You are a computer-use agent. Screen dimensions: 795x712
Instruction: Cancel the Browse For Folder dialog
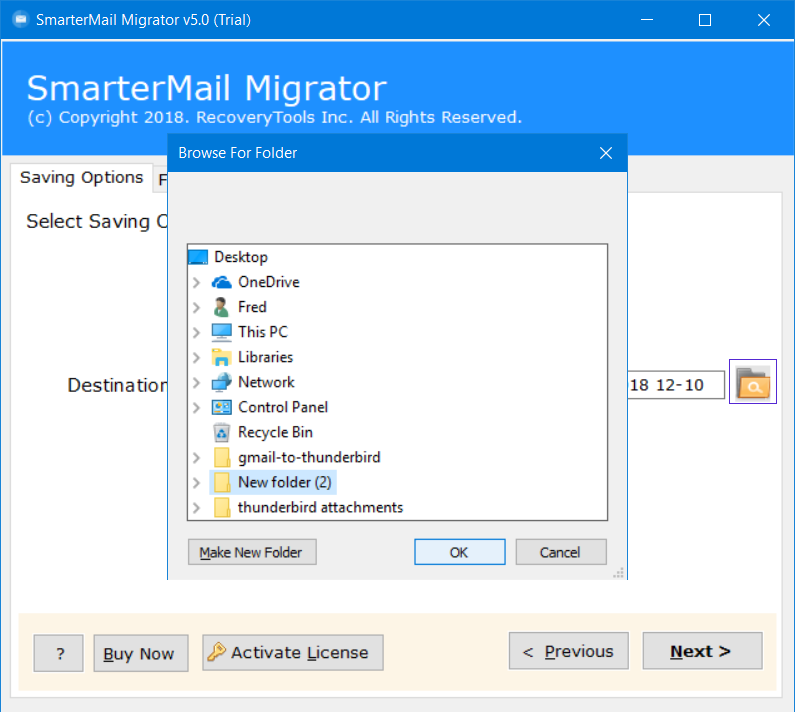click(561, 552)
